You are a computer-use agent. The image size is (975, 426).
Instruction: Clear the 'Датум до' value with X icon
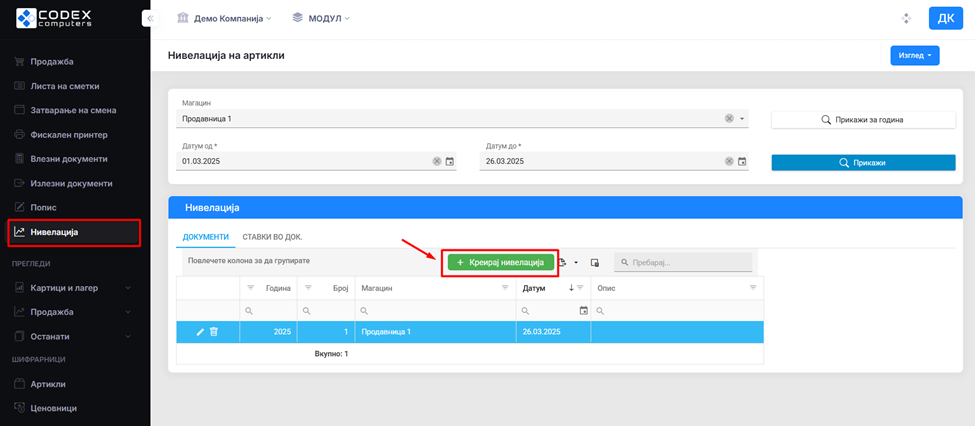(x=728, y=161)
